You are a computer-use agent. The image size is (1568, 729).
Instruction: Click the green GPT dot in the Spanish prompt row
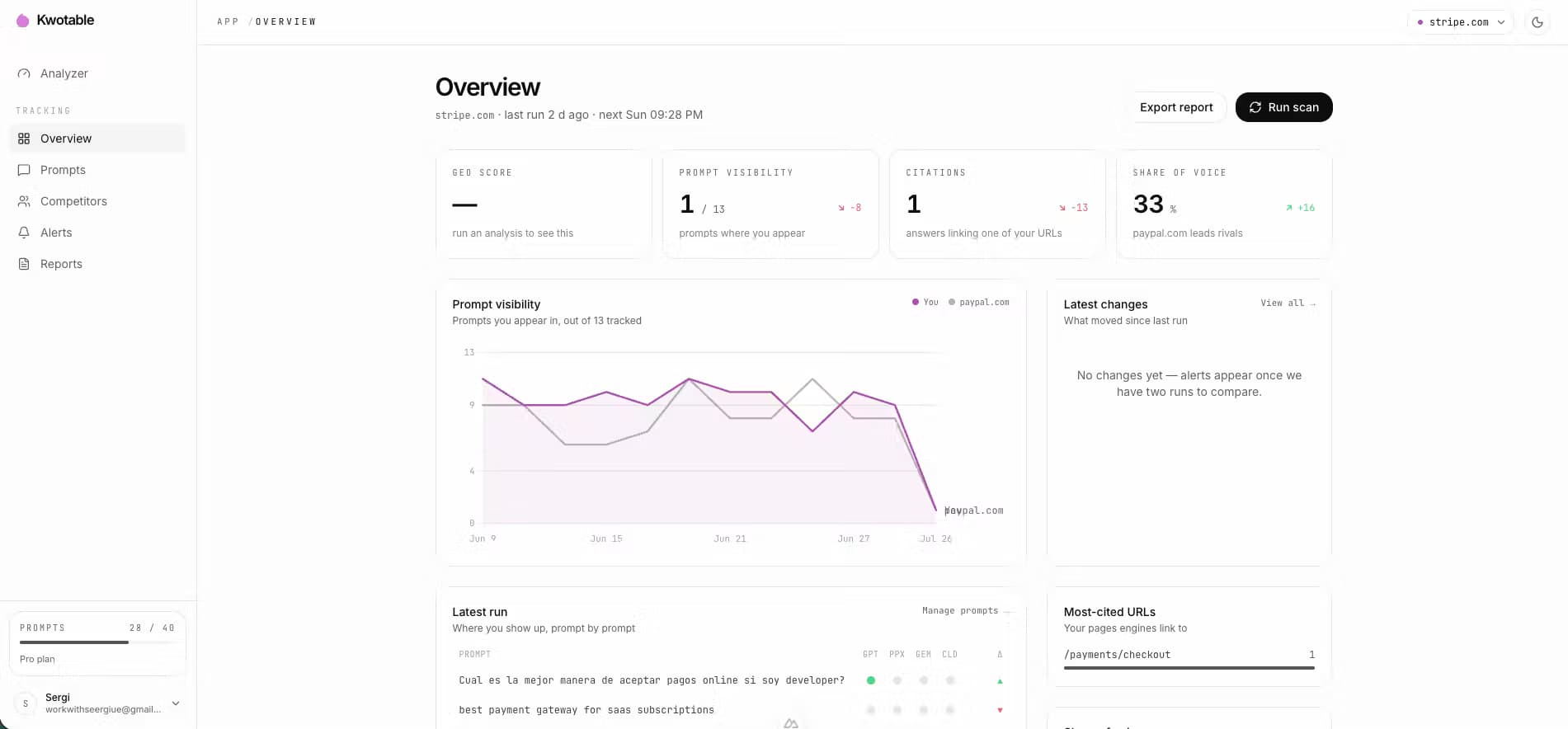pos(871,680)
